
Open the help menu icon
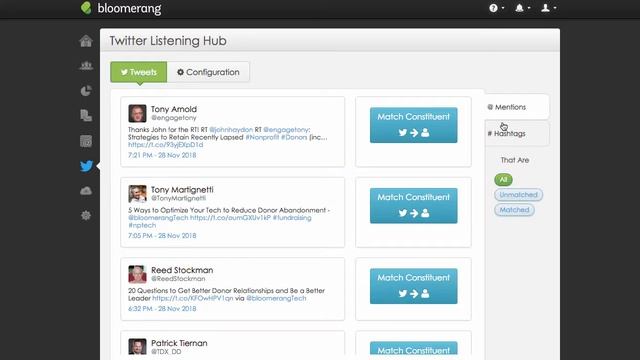[496, 8]
